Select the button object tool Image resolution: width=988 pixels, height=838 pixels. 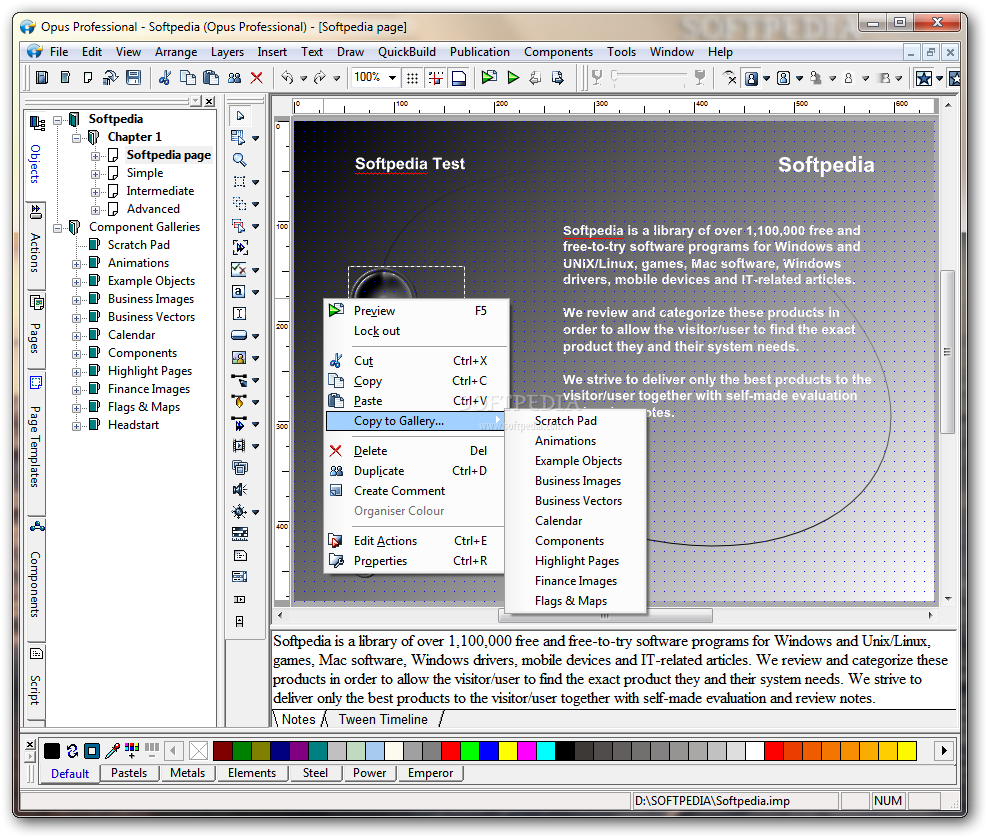(x=239, y=335)
